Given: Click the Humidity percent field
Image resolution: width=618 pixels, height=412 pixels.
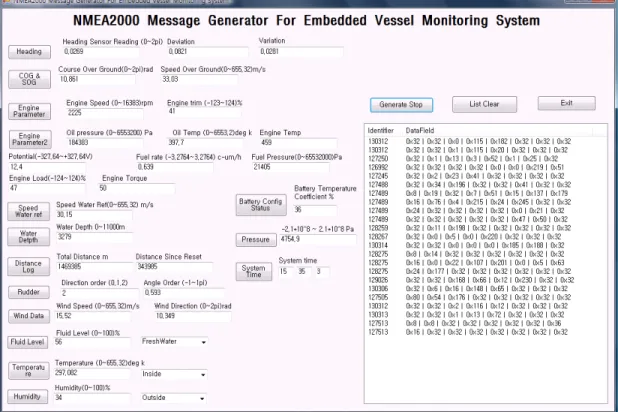Looking at the screenshot, I should point(92,398).
